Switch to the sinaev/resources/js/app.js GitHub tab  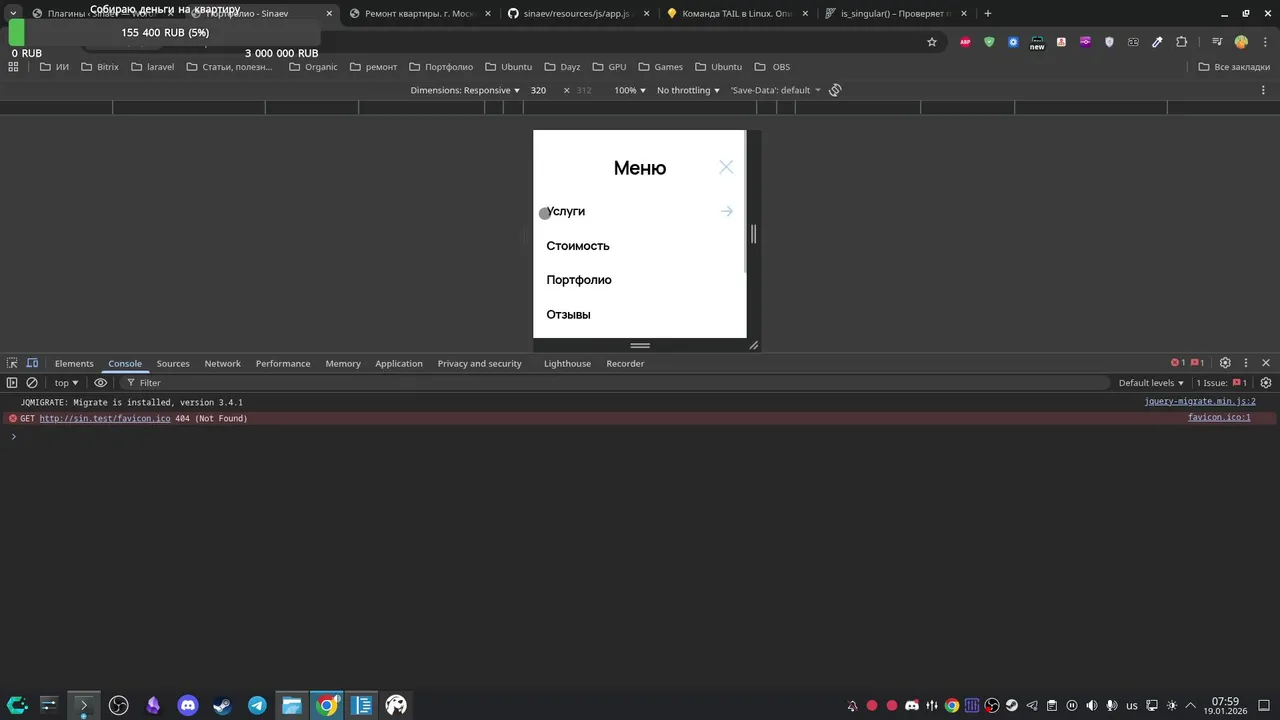pyautogui.click(x=576, y=14)
